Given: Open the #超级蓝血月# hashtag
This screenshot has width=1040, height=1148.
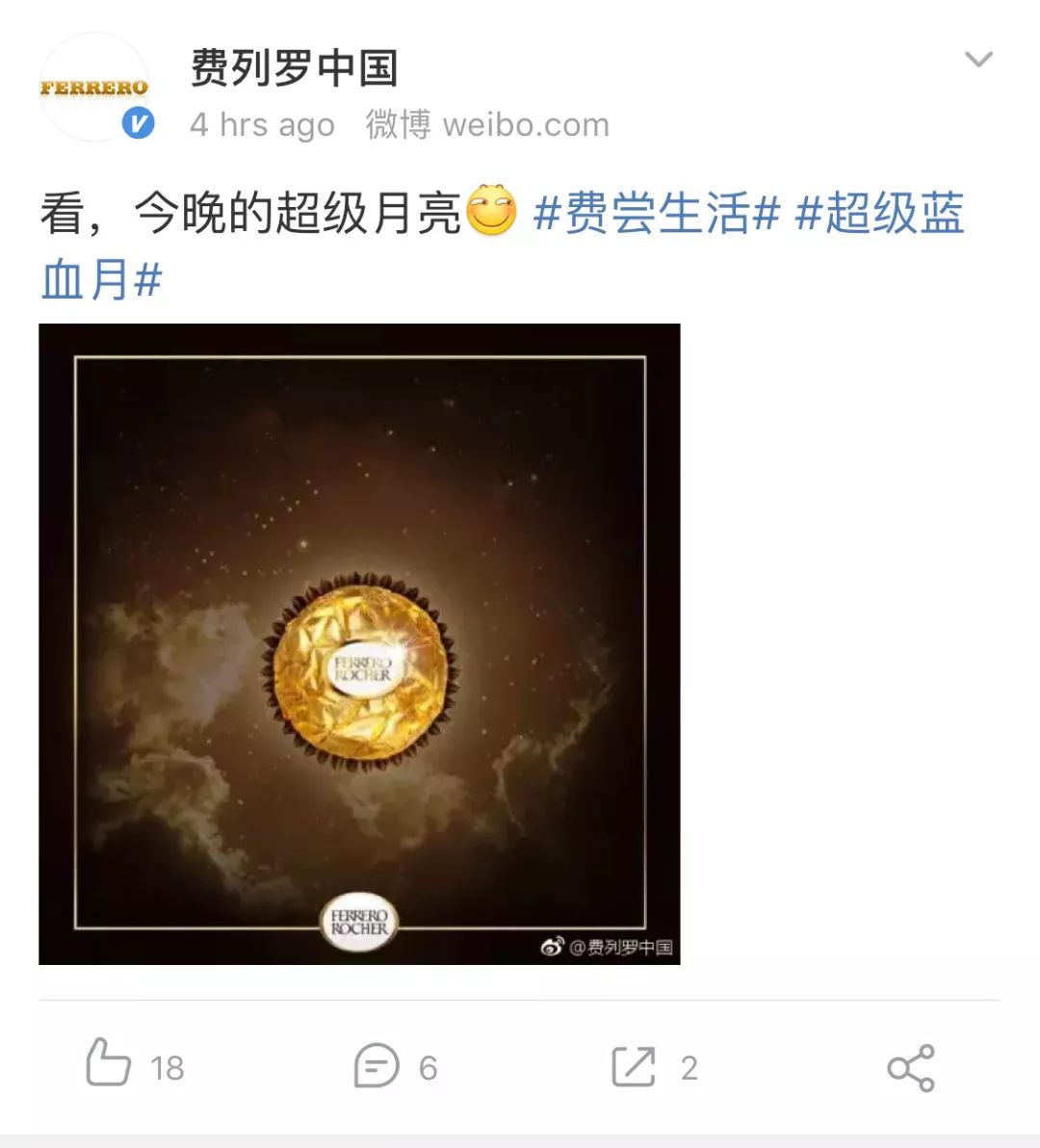Looking at the screenshot, I should pyautogui.click(x=502, y=246).
